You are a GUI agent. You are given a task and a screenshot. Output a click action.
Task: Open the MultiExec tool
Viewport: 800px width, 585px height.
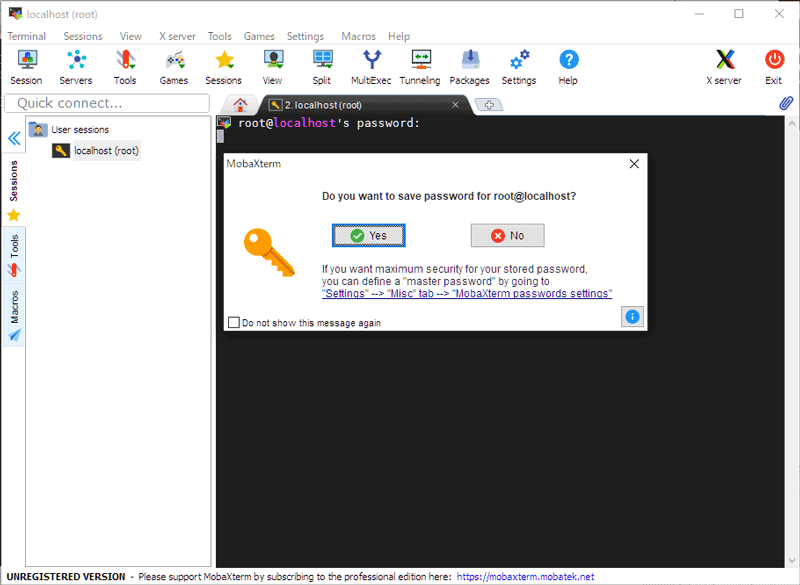pos(371,66)
